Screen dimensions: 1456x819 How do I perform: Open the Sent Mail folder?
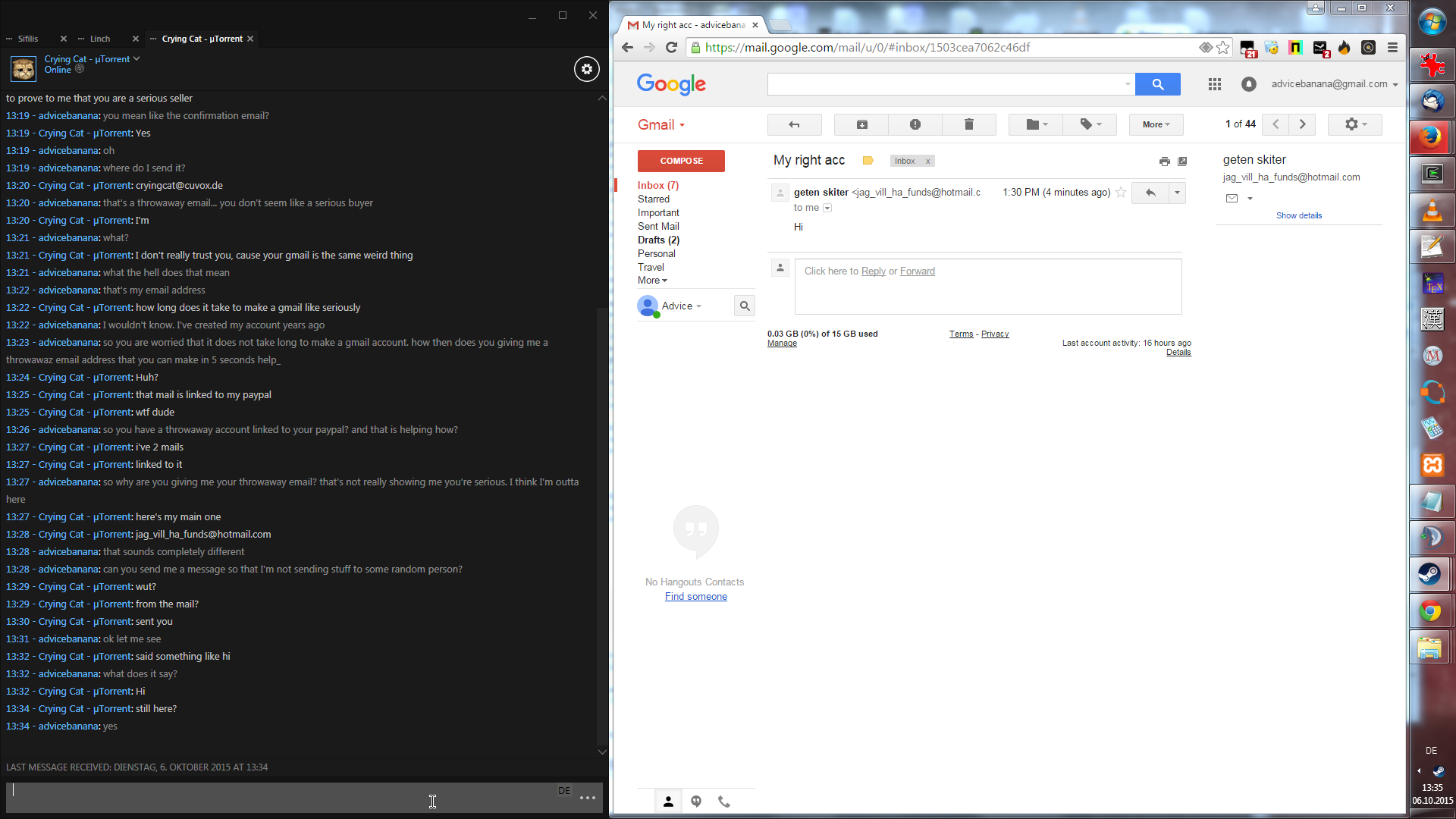[657, 226]
